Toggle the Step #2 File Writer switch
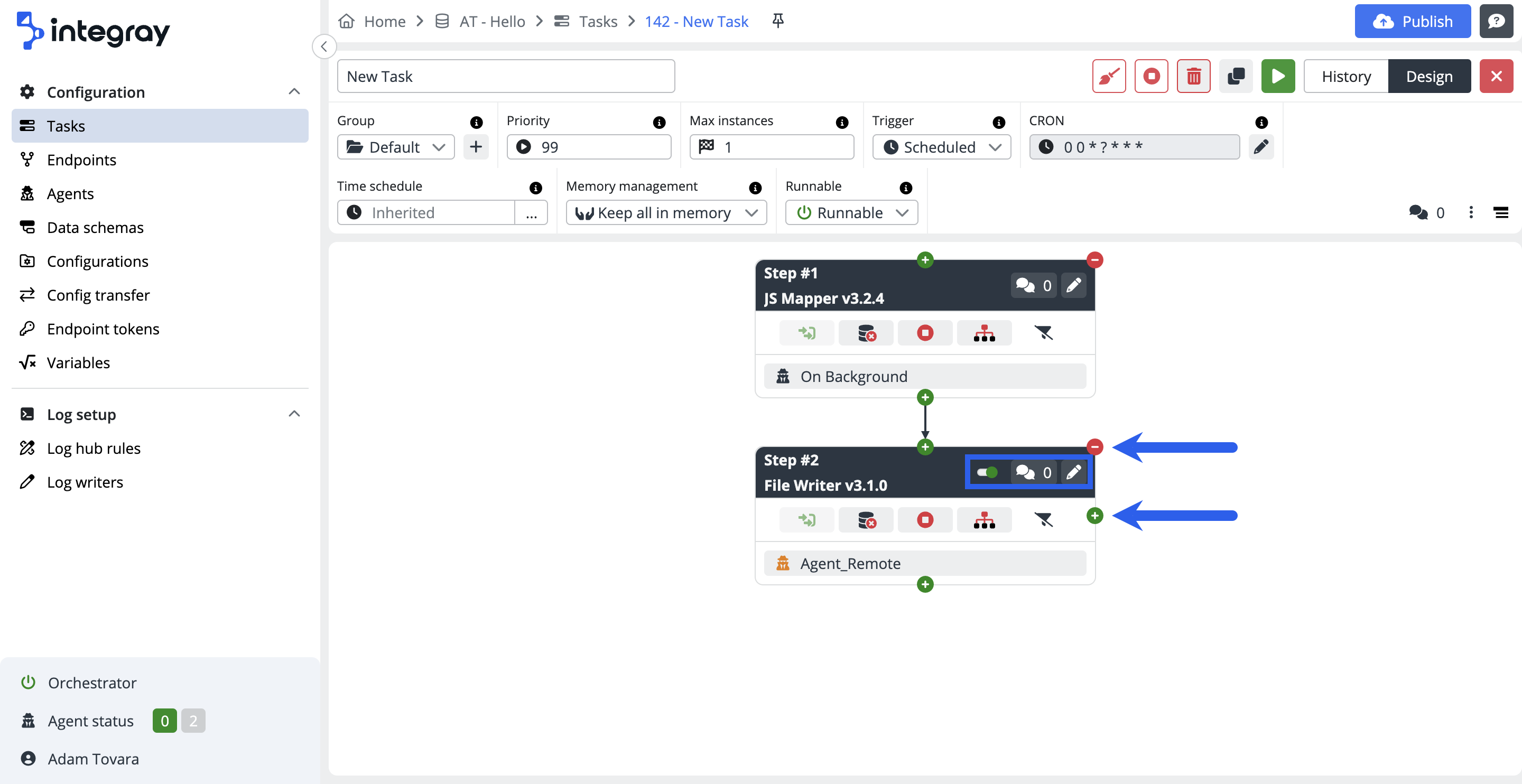 987,473
